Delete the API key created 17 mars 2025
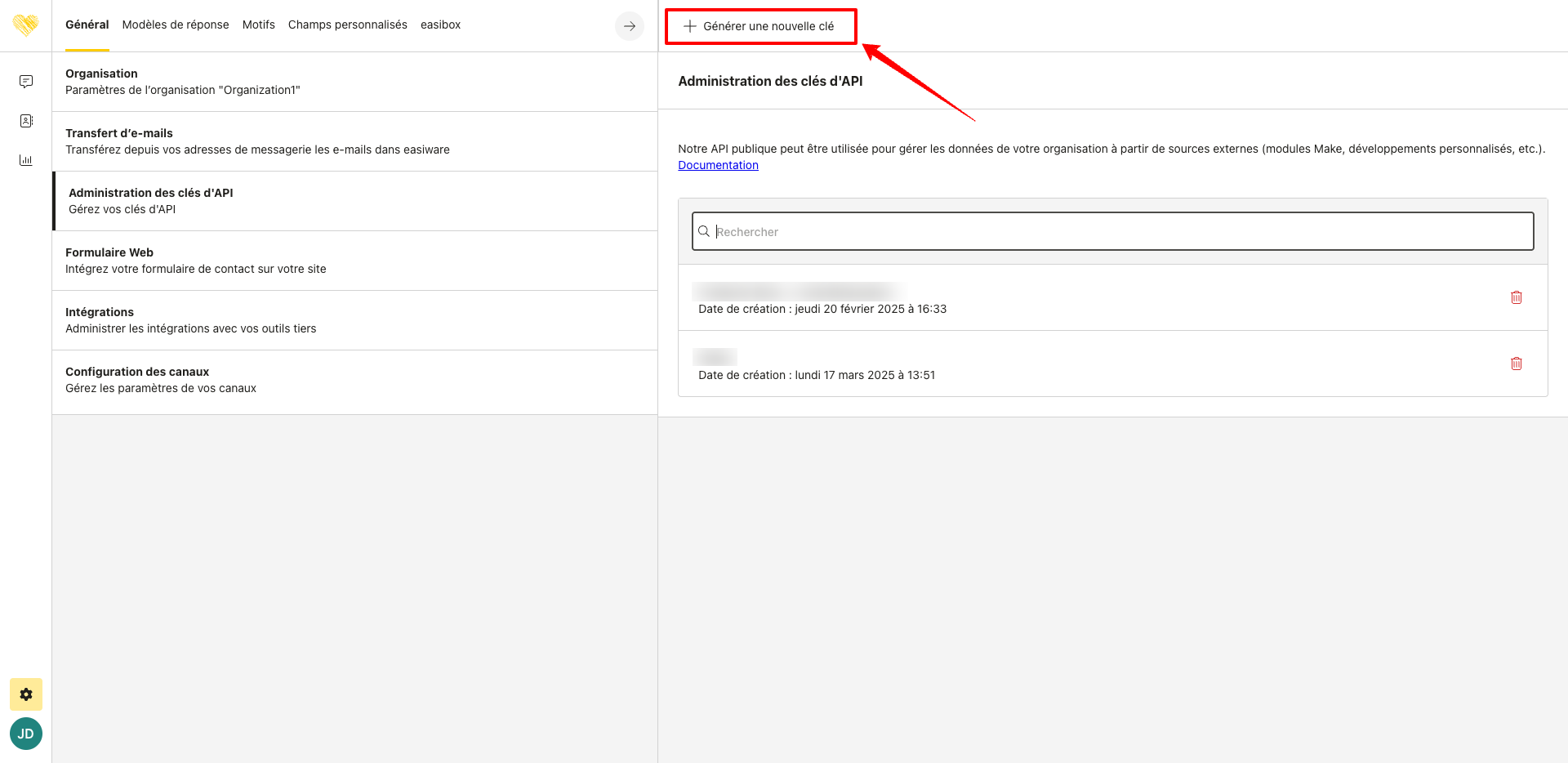This screenshot has width=1568, height=763. [1516, 364]
